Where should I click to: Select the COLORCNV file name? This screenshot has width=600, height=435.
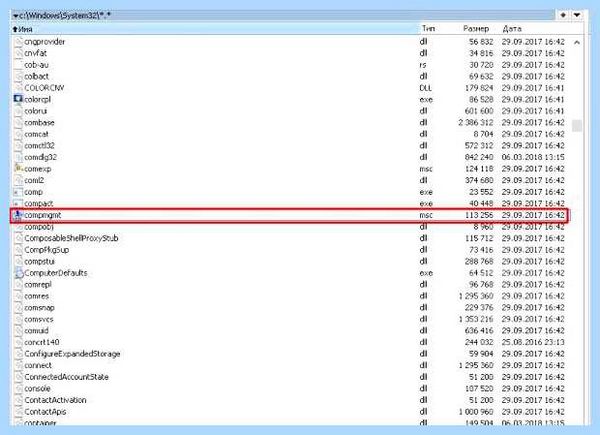[x=44, y=88]
